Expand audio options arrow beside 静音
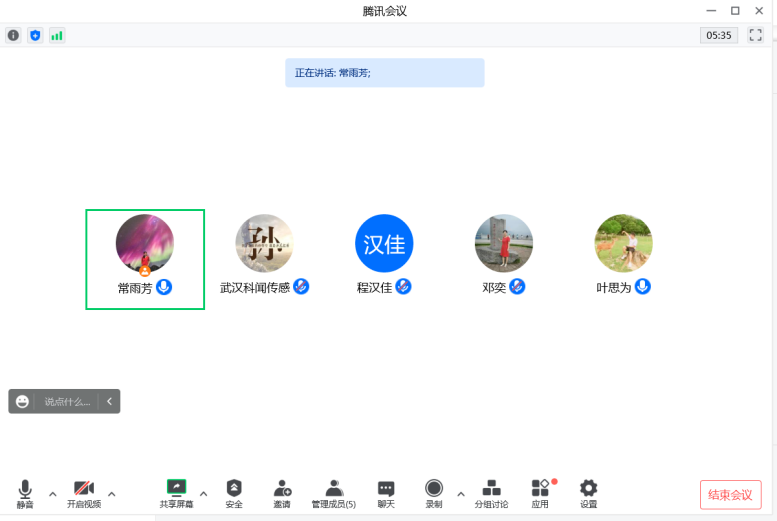777x521 pixels. click(52, 493)
